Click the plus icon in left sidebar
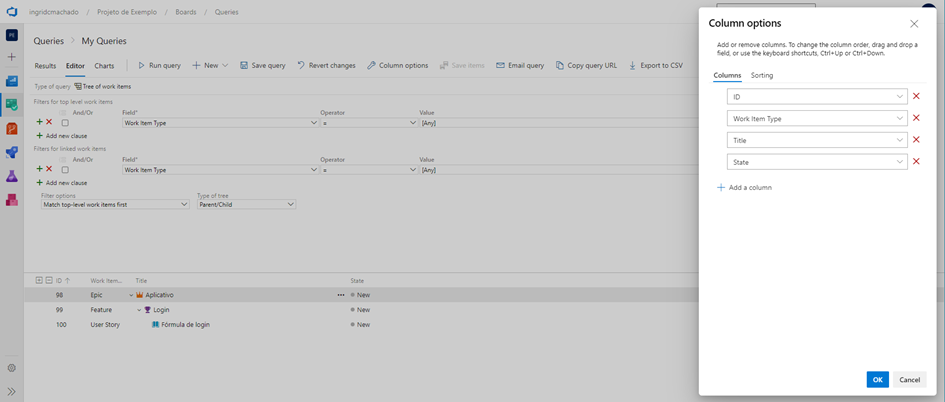This screenshot has height=402, width=945. 11,56
